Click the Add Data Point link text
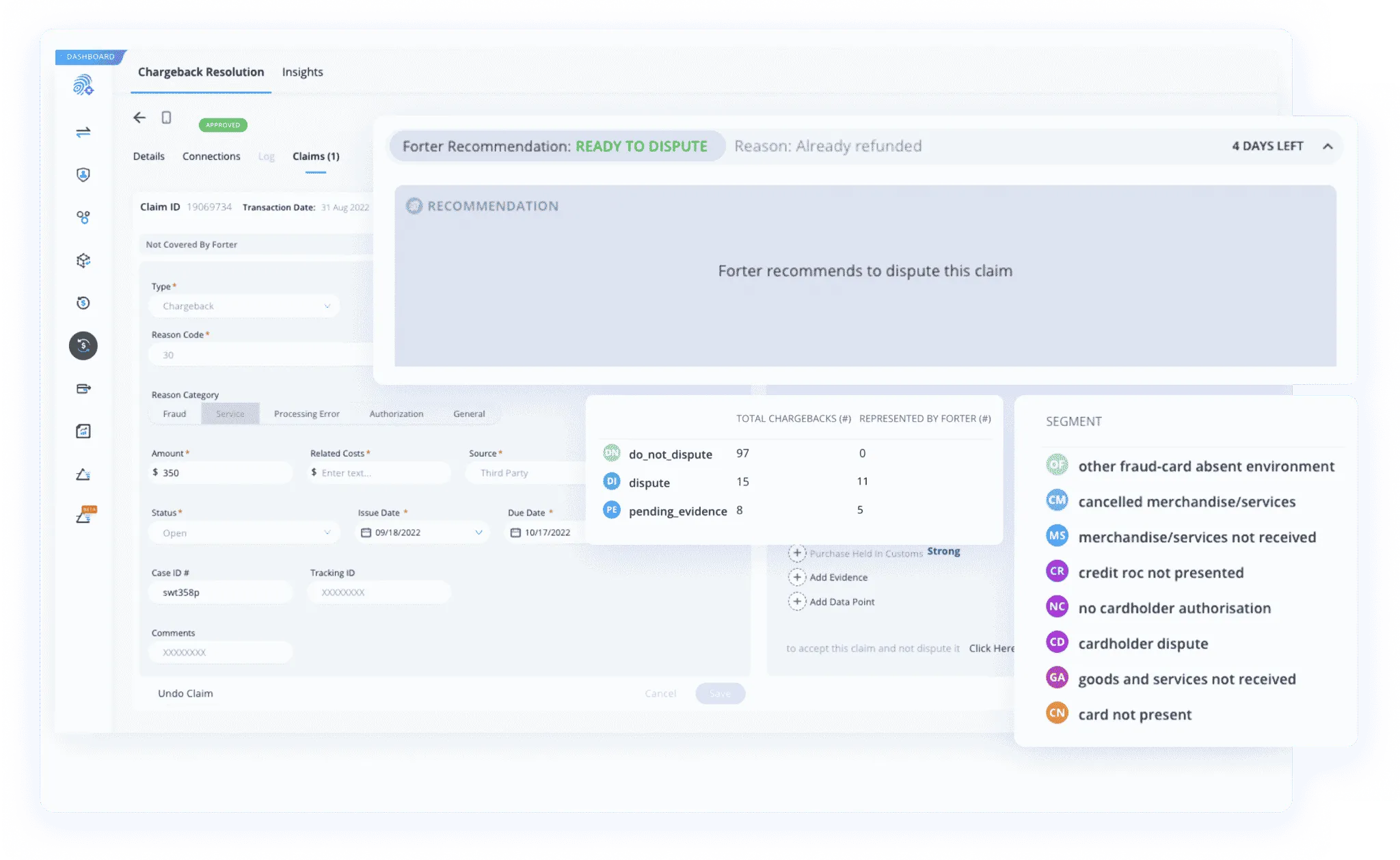The width and height of the screenshot is (1400, 860). click(x=842, y=602)
